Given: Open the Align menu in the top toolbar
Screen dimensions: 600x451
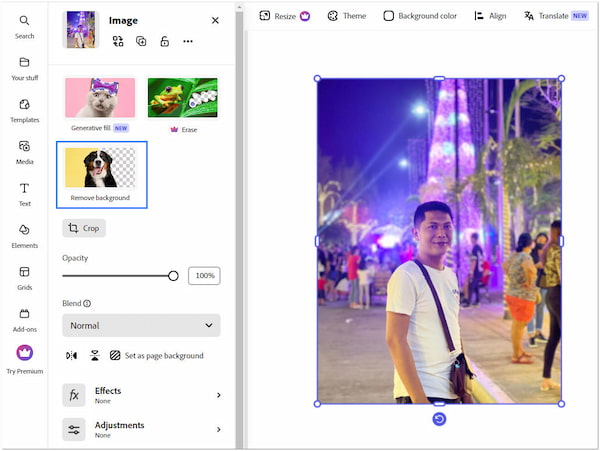Looking at the screenshot, I should (x=490, y=16).
